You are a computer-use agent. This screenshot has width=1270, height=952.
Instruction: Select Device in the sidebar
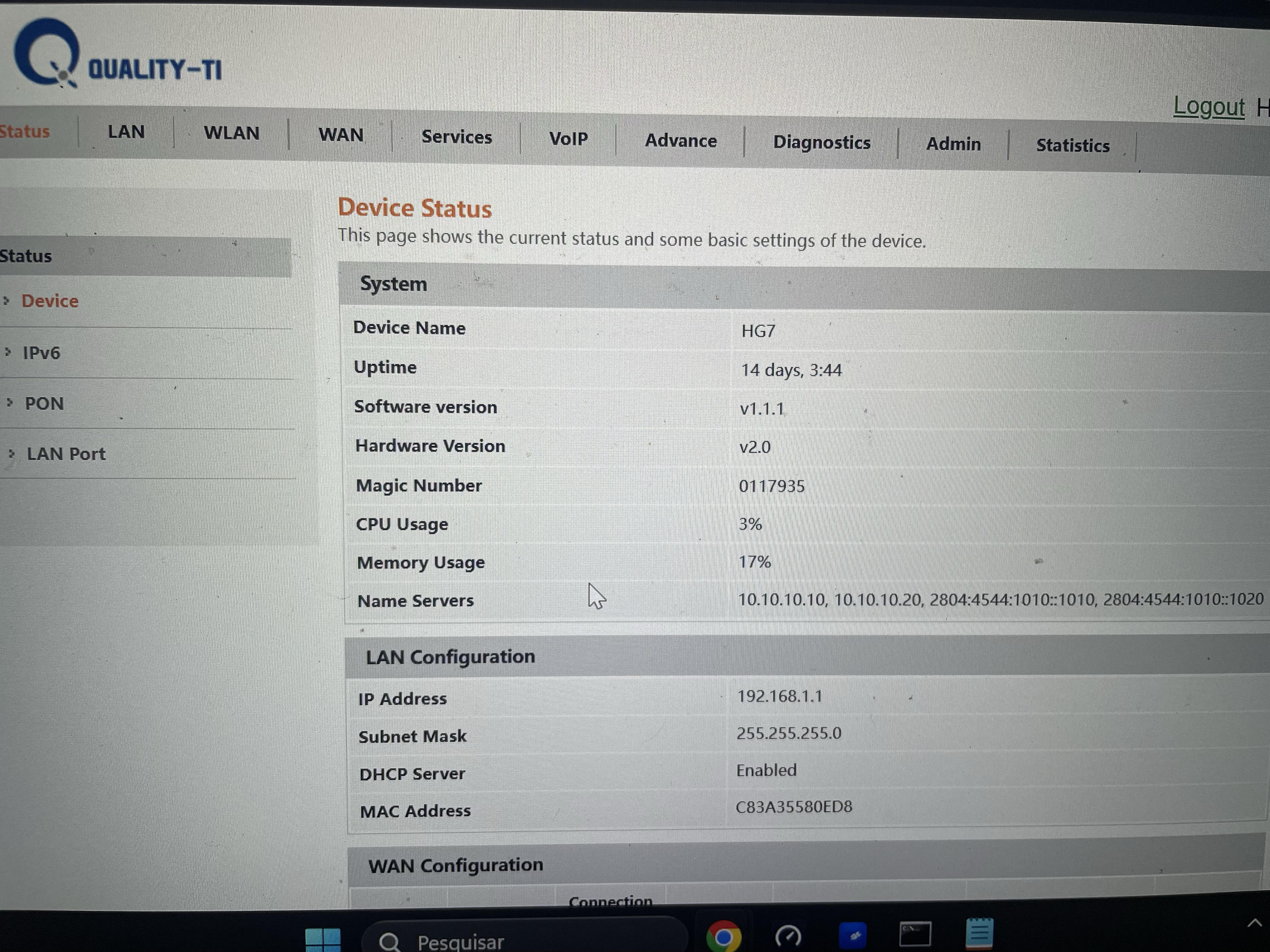click(x=50, y=301)
